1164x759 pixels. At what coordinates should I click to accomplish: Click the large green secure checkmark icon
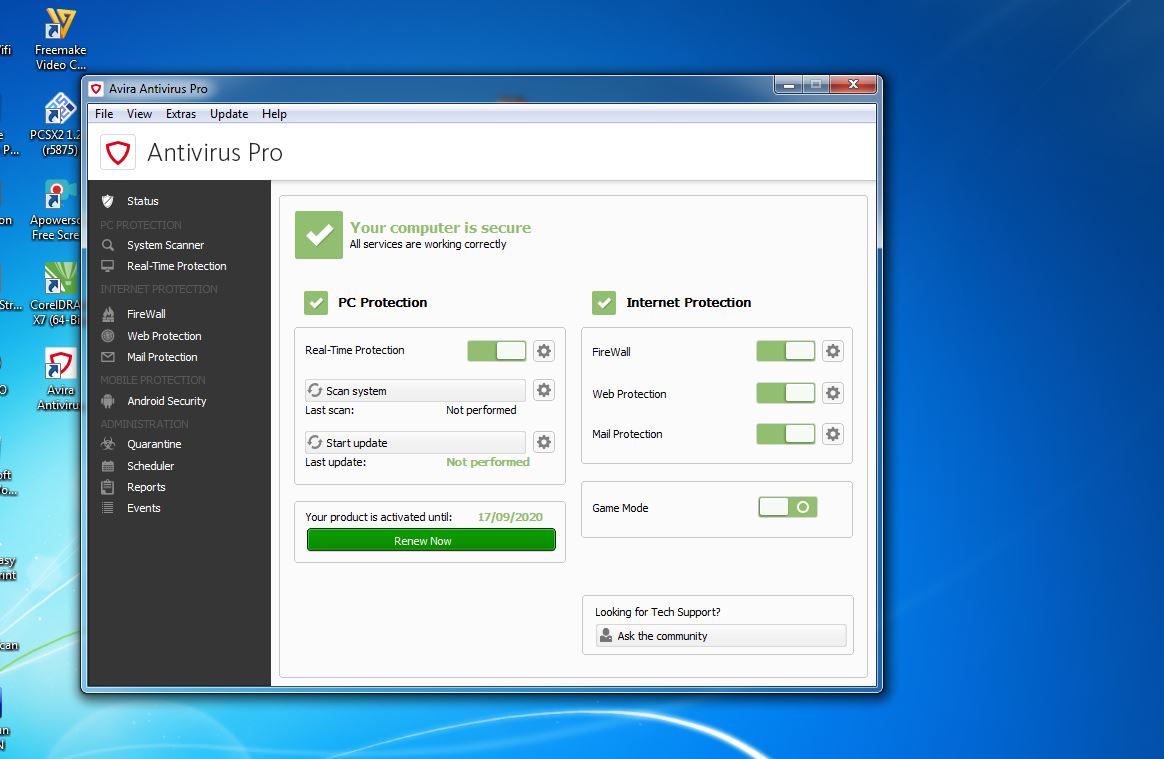pyautogui.click(x=319, y=235)
